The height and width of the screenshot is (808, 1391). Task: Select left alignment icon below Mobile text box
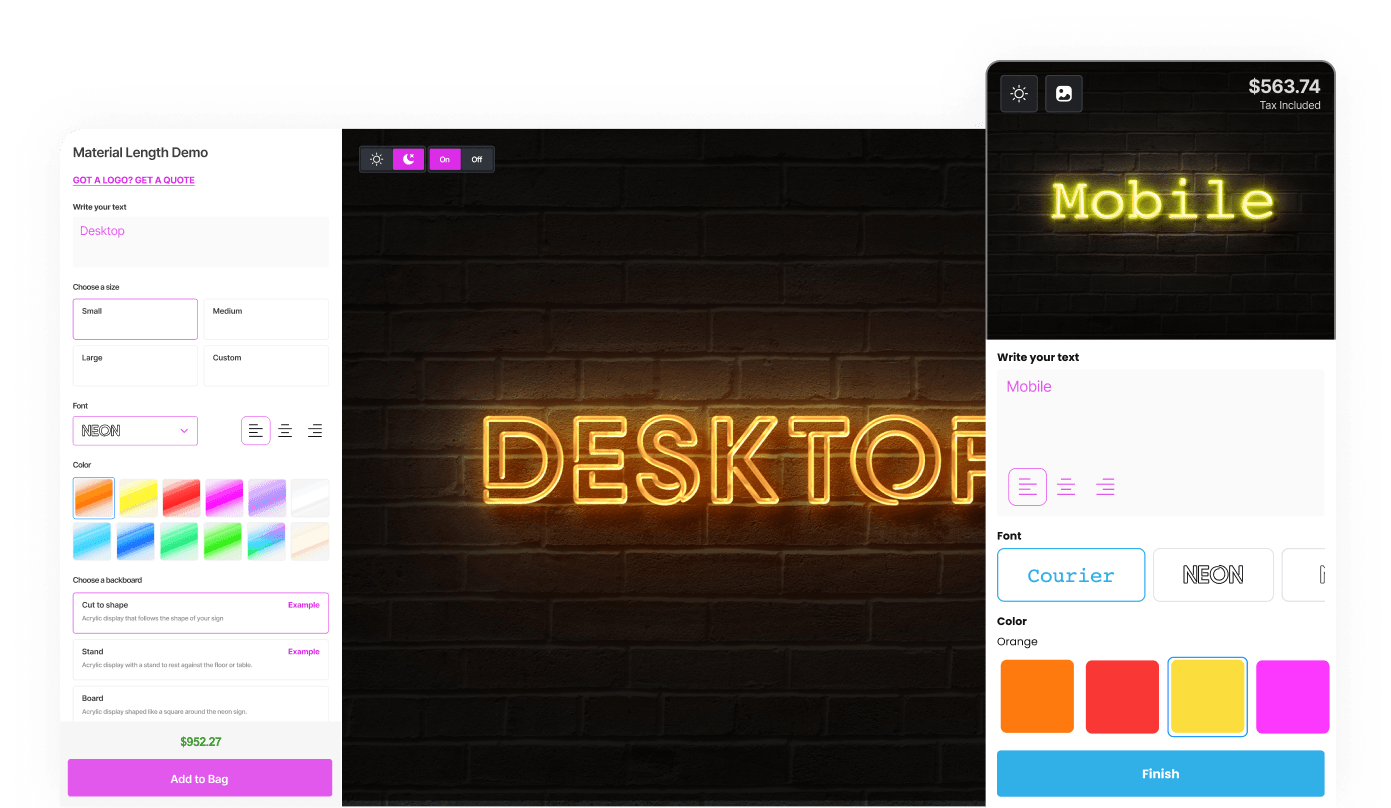(1027, 486)
